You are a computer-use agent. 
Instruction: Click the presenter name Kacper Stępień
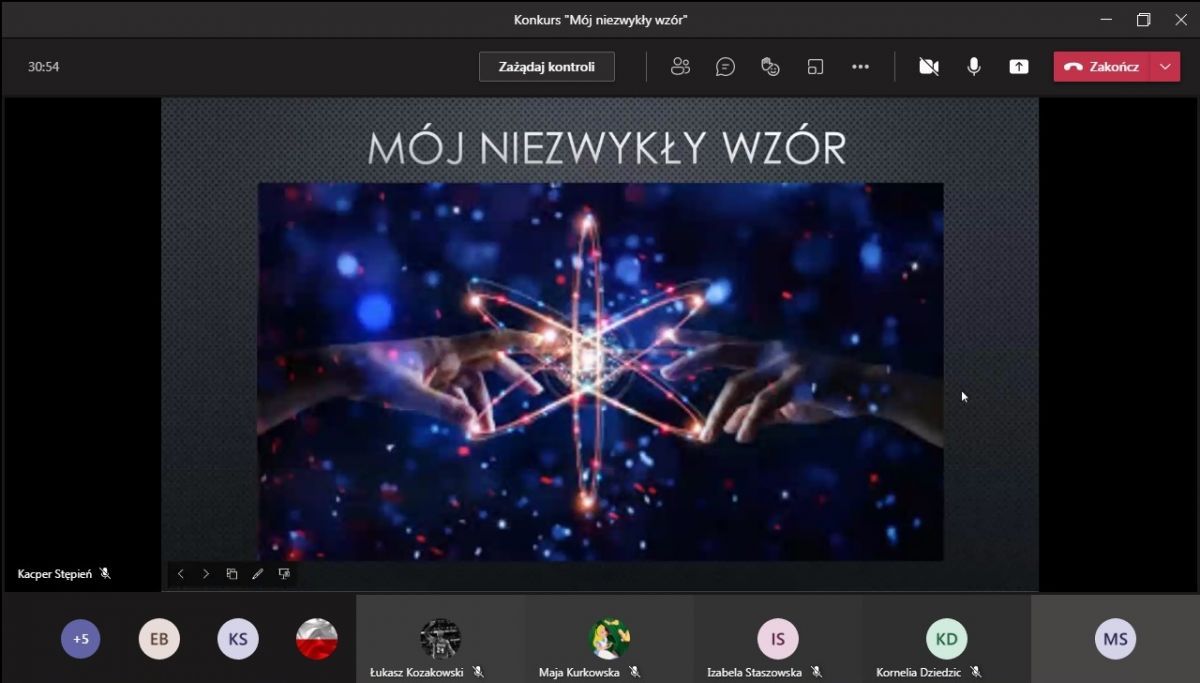(55, 574)
